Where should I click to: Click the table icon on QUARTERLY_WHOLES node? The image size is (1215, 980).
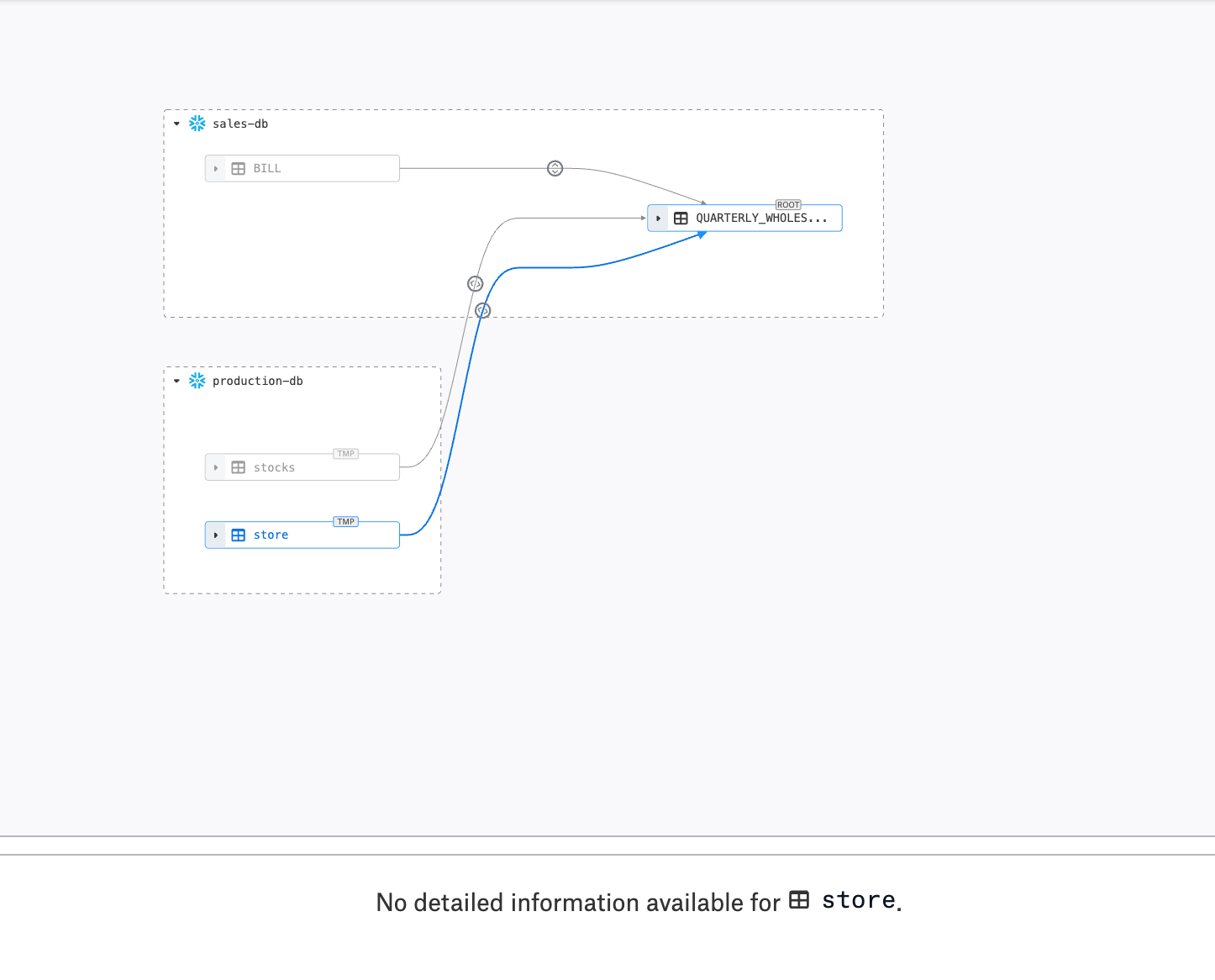pos(681,219)
